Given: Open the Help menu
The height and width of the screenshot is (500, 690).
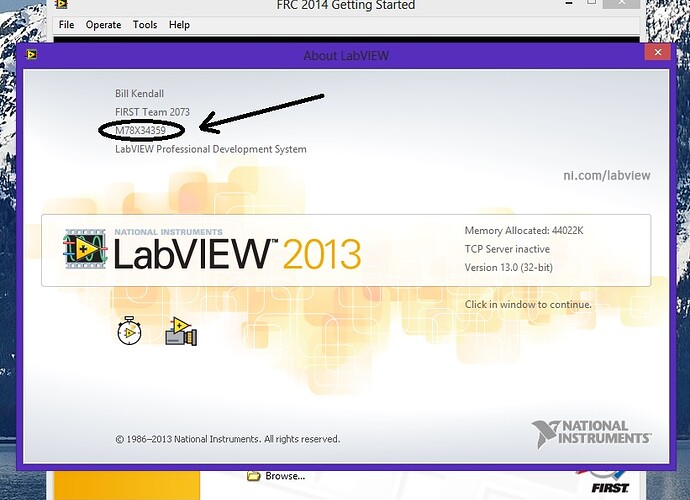Looking at the screenshot, I should coord(179,25).
